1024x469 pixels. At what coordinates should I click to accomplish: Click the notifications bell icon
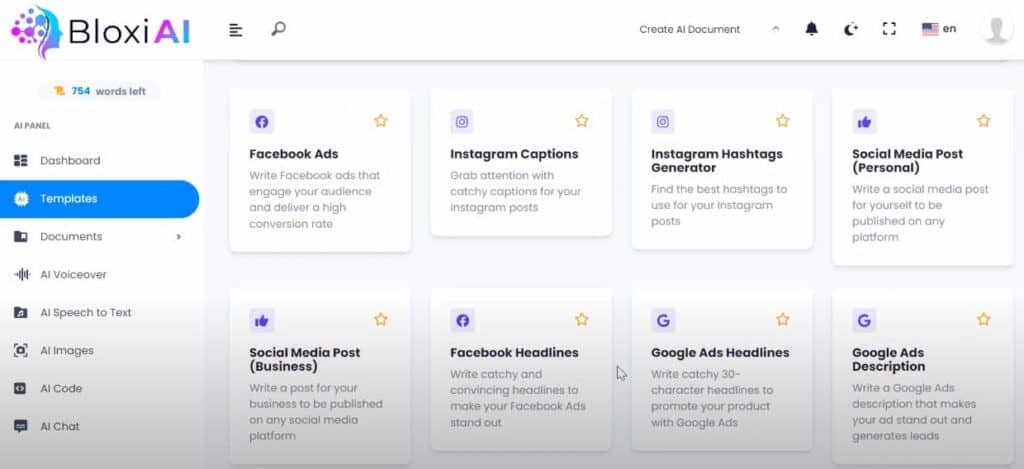(811, 29)
